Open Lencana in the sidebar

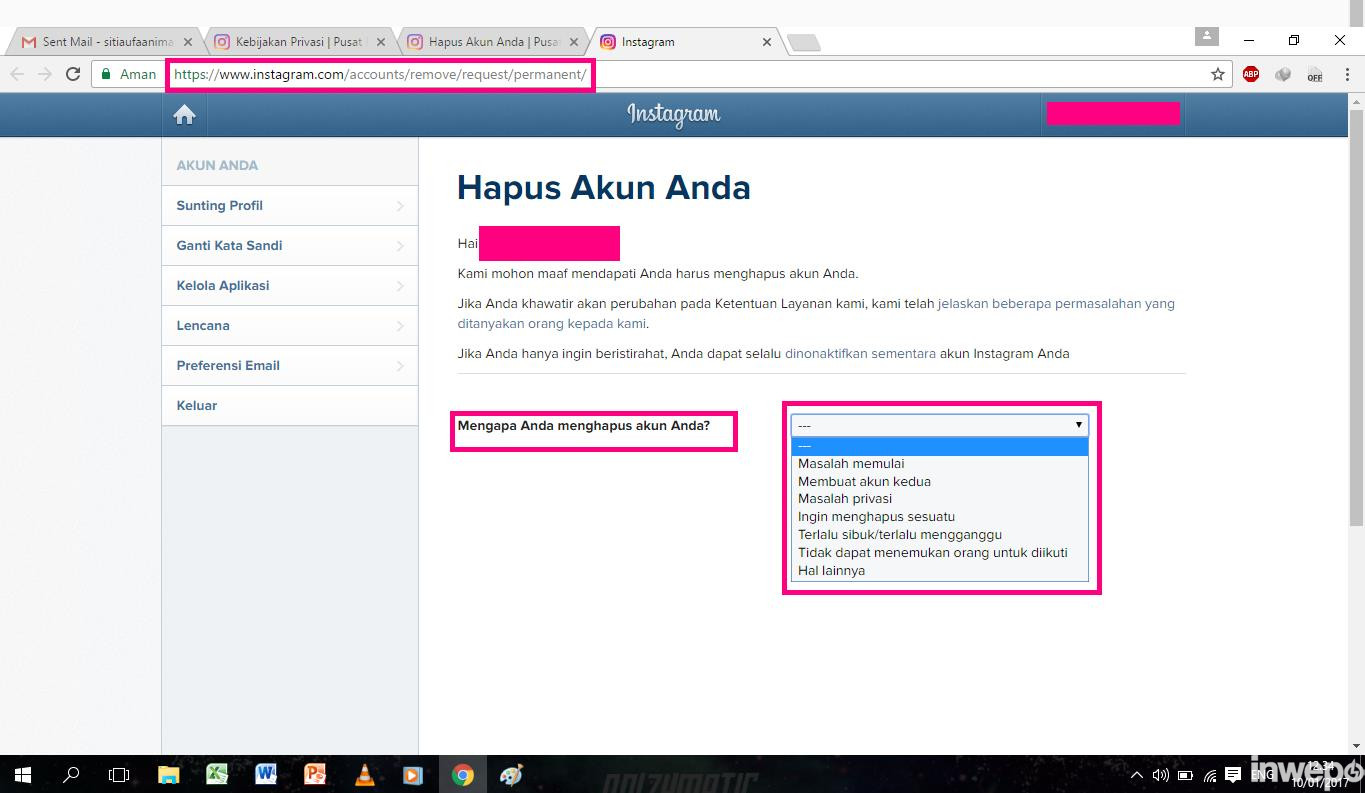pos(290,325)
